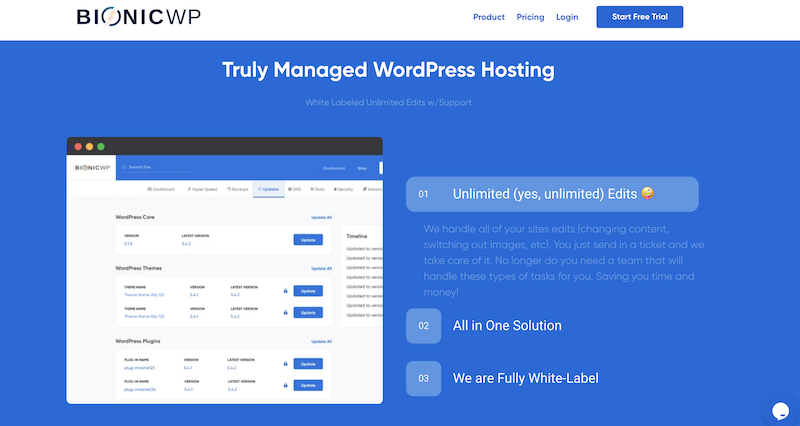The image size is (800, 426).
Task: Select the Updates tab in the preview
Action: (x=268, y=189)
